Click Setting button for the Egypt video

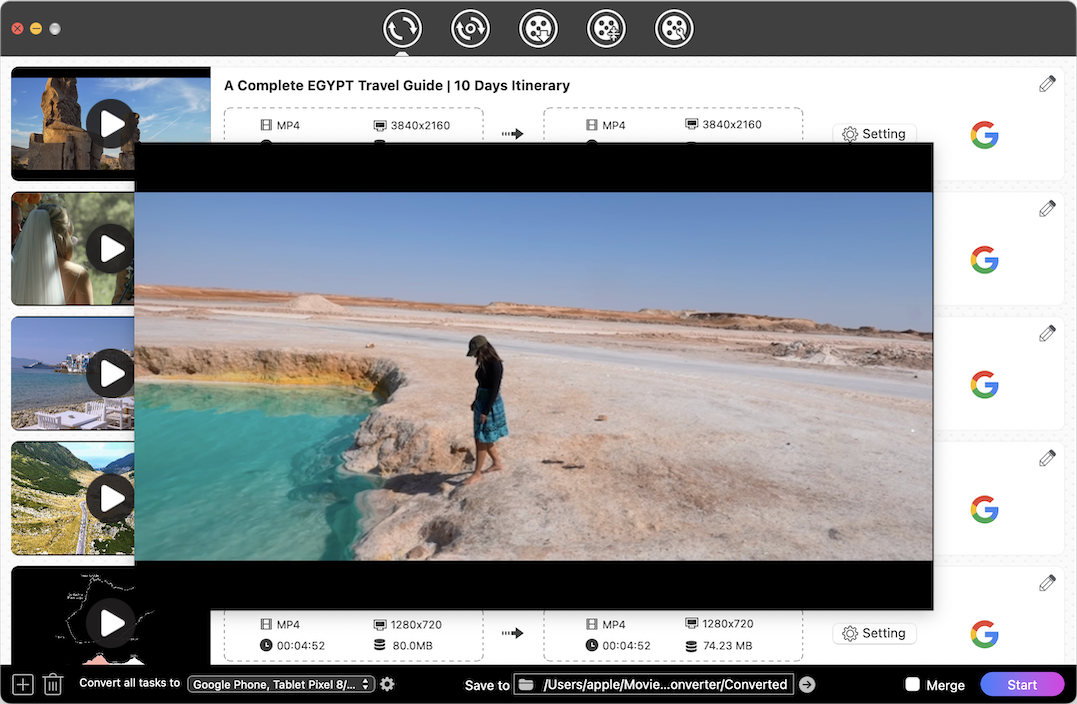(874, 134)
